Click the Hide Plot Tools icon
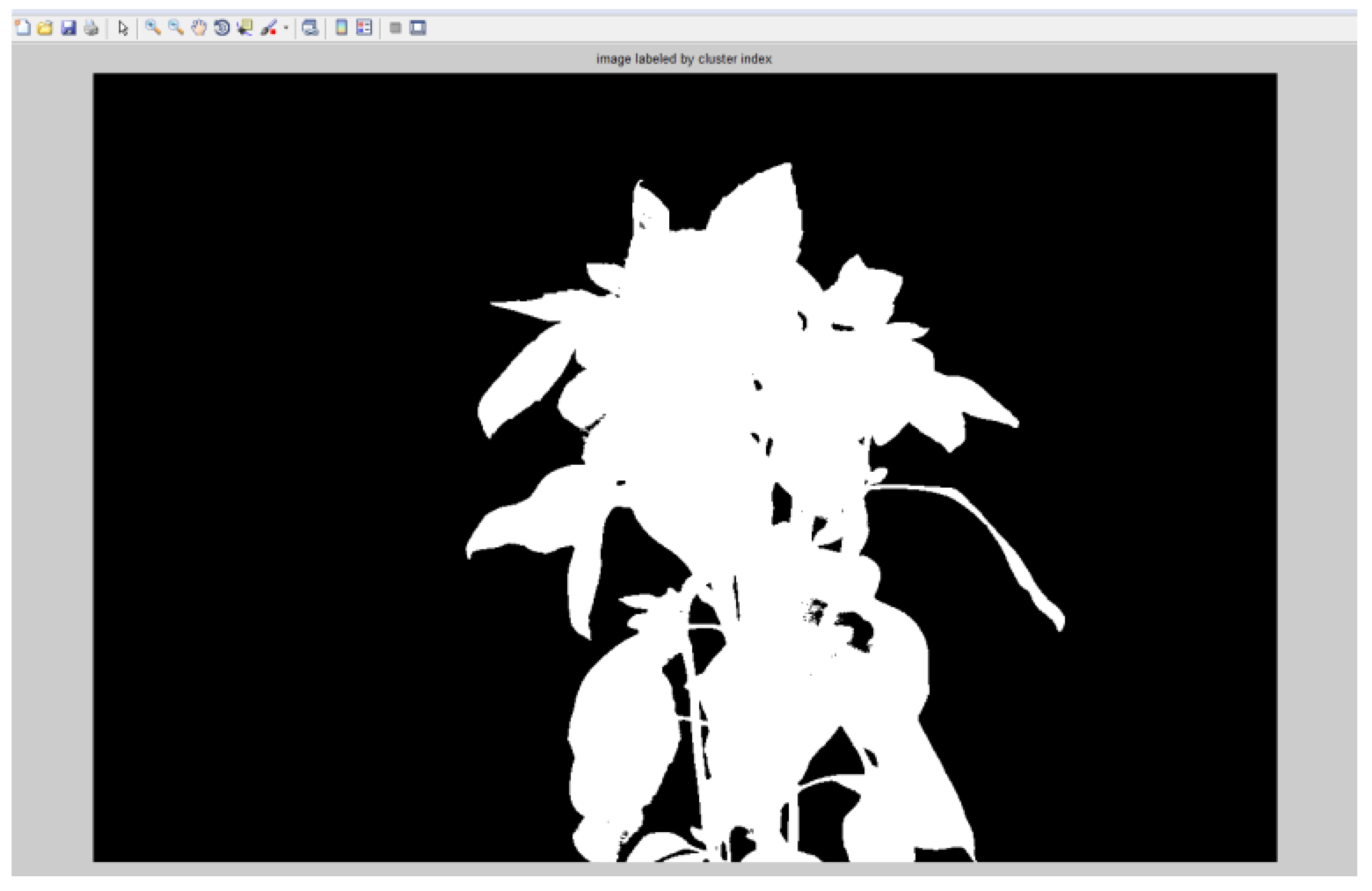 (396, 28)
